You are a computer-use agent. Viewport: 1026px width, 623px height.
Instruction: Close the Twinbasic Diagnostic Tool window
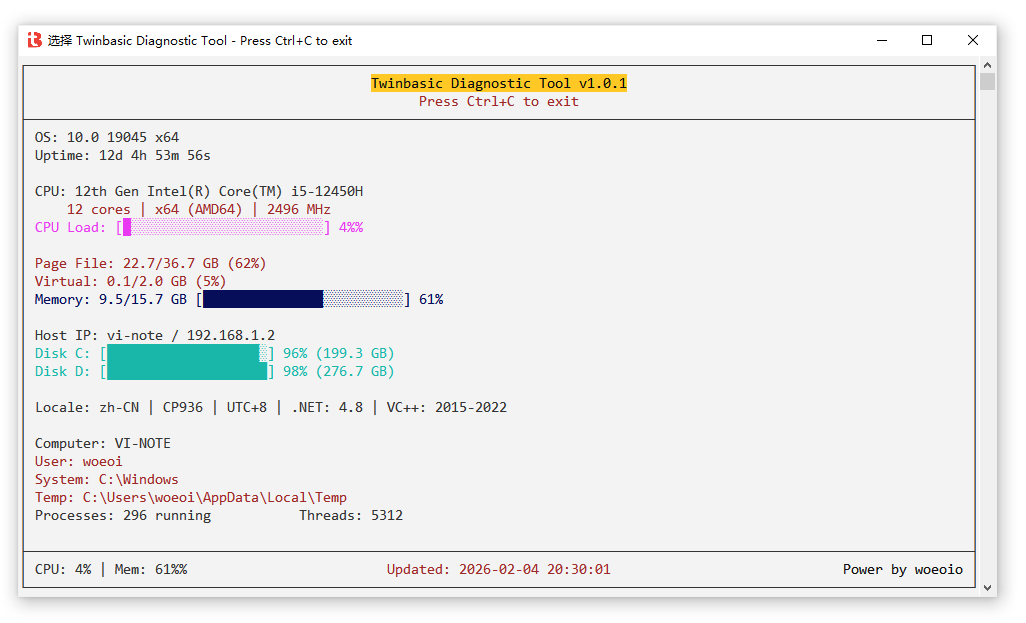tap(973, 40)
